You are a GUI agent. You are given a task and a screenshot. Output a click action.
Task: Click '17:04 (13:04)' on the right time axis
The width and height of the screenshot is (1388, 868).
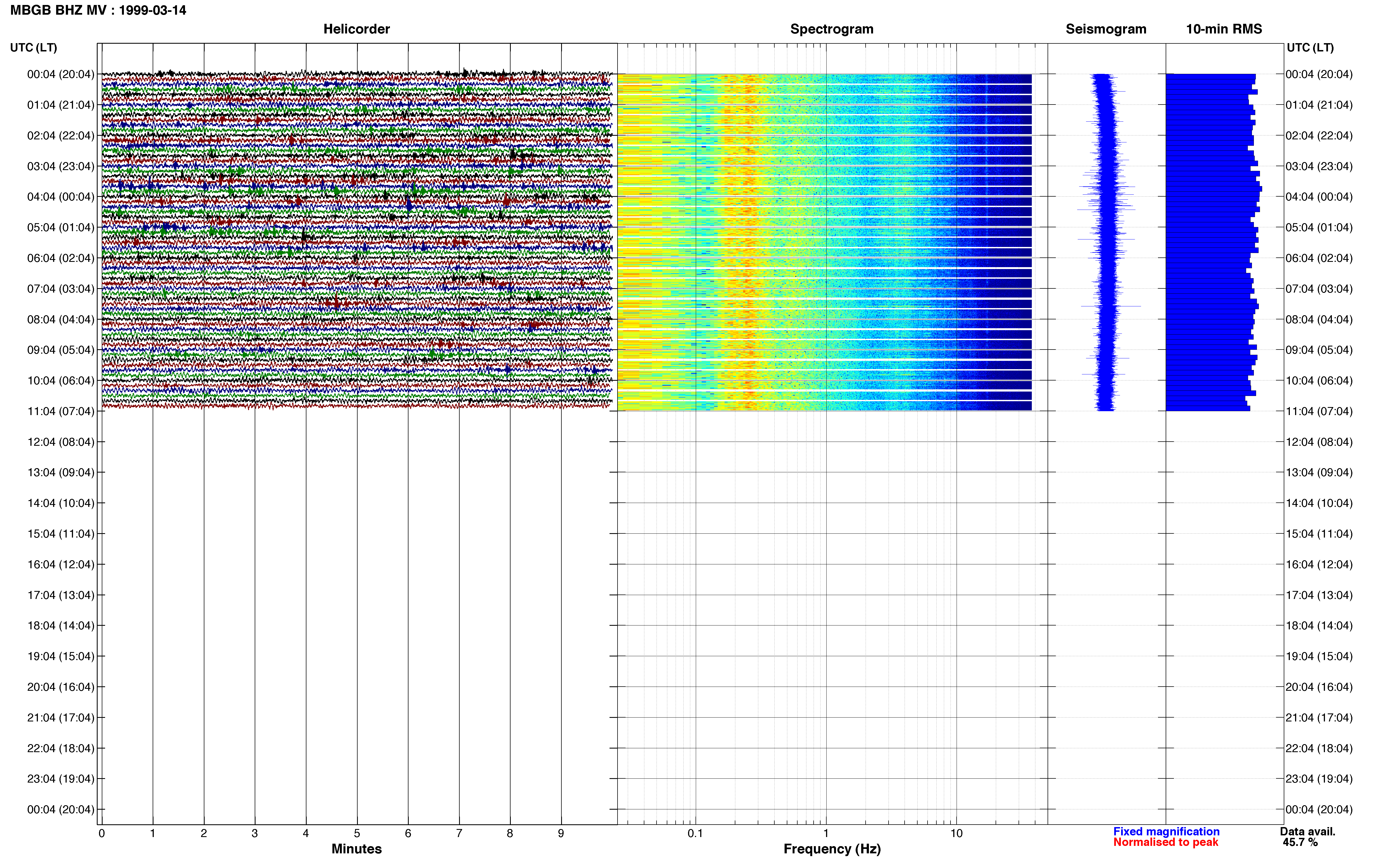pyautogui.click(x=1319, y=595)
